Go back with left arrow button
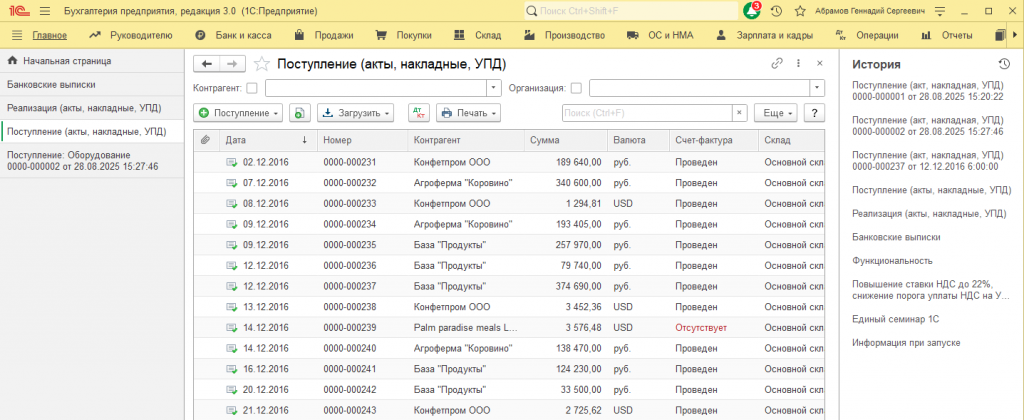Image resolution: width=1024 pixels, height=420 pixels. [x=207, y=63]
